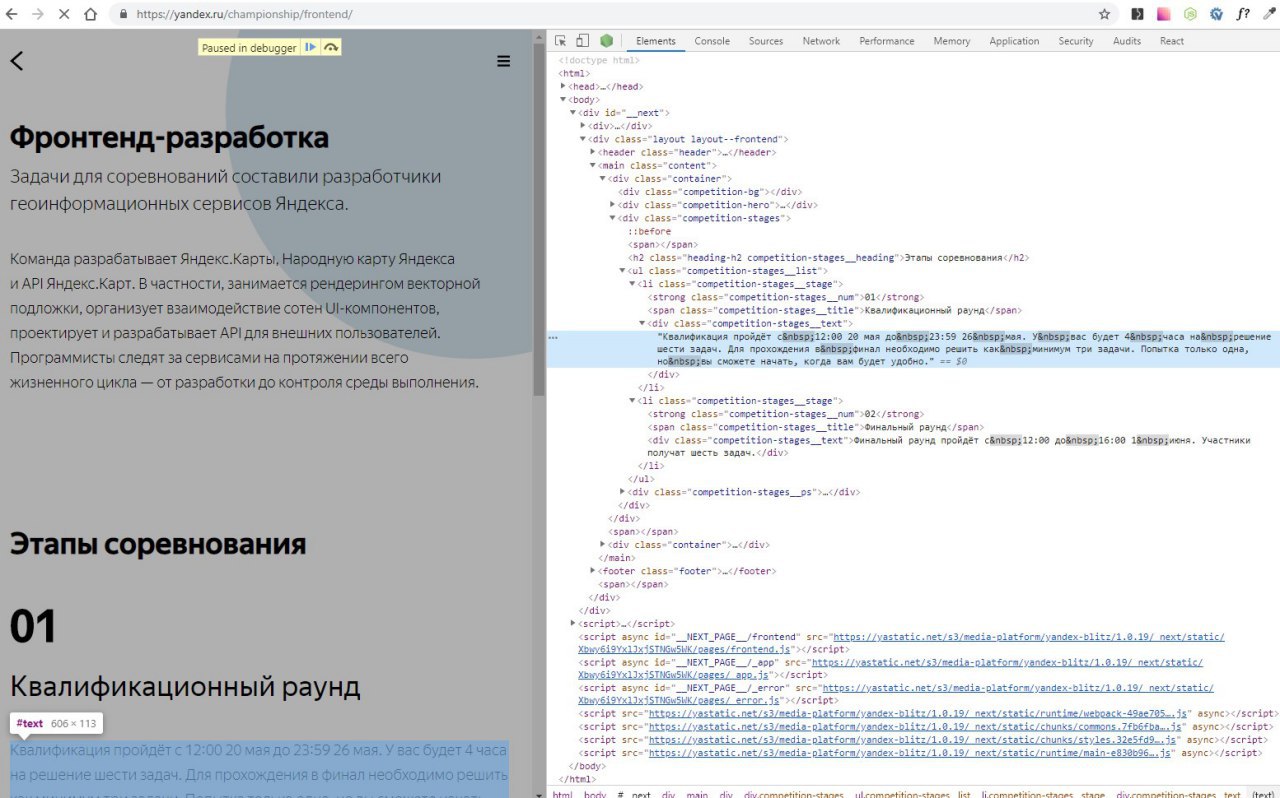Collapse the div id="__next" node
This screenshot has height=798, width=1280.
(573, 113)
